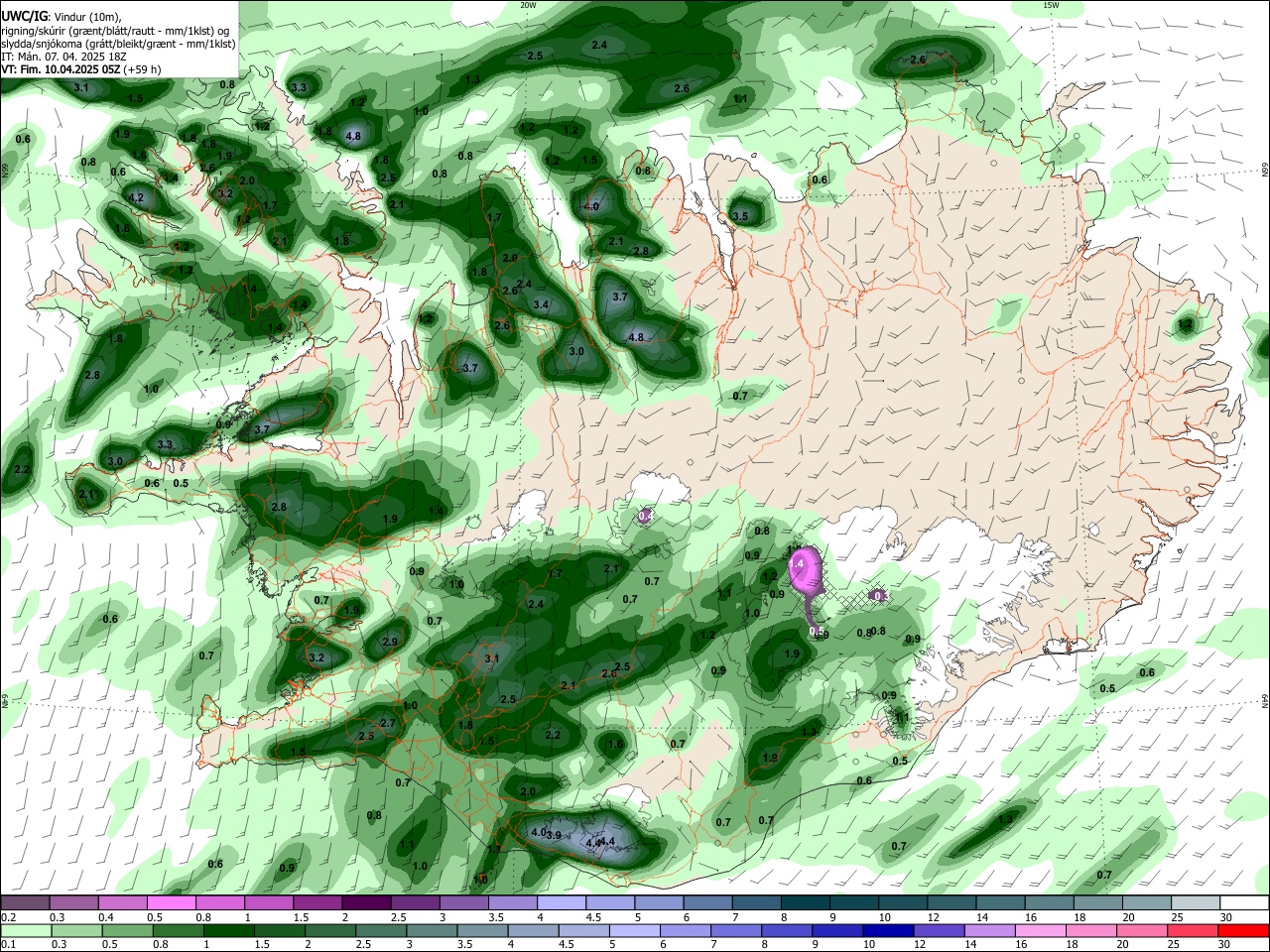Click the small purple 0.4 snow marker
This screenshot has width=1270, height=952.
point(645,516)
